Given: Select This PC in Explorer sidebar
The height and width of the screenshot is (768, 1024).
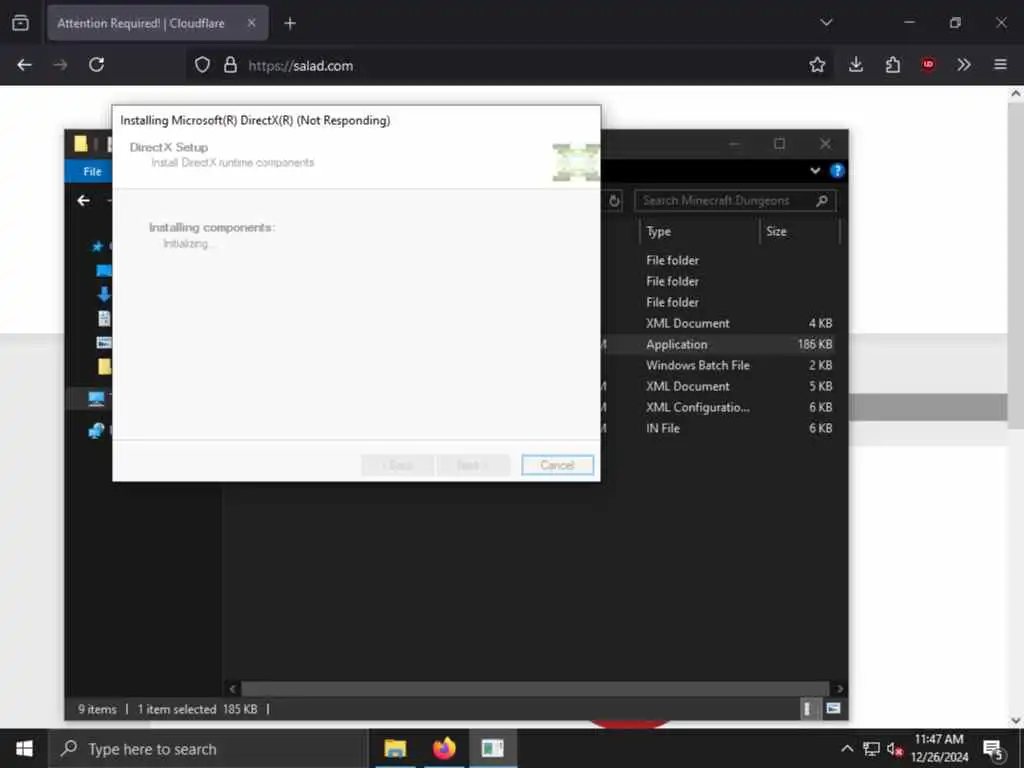Looking at the screenshot, I should (96, 398).
